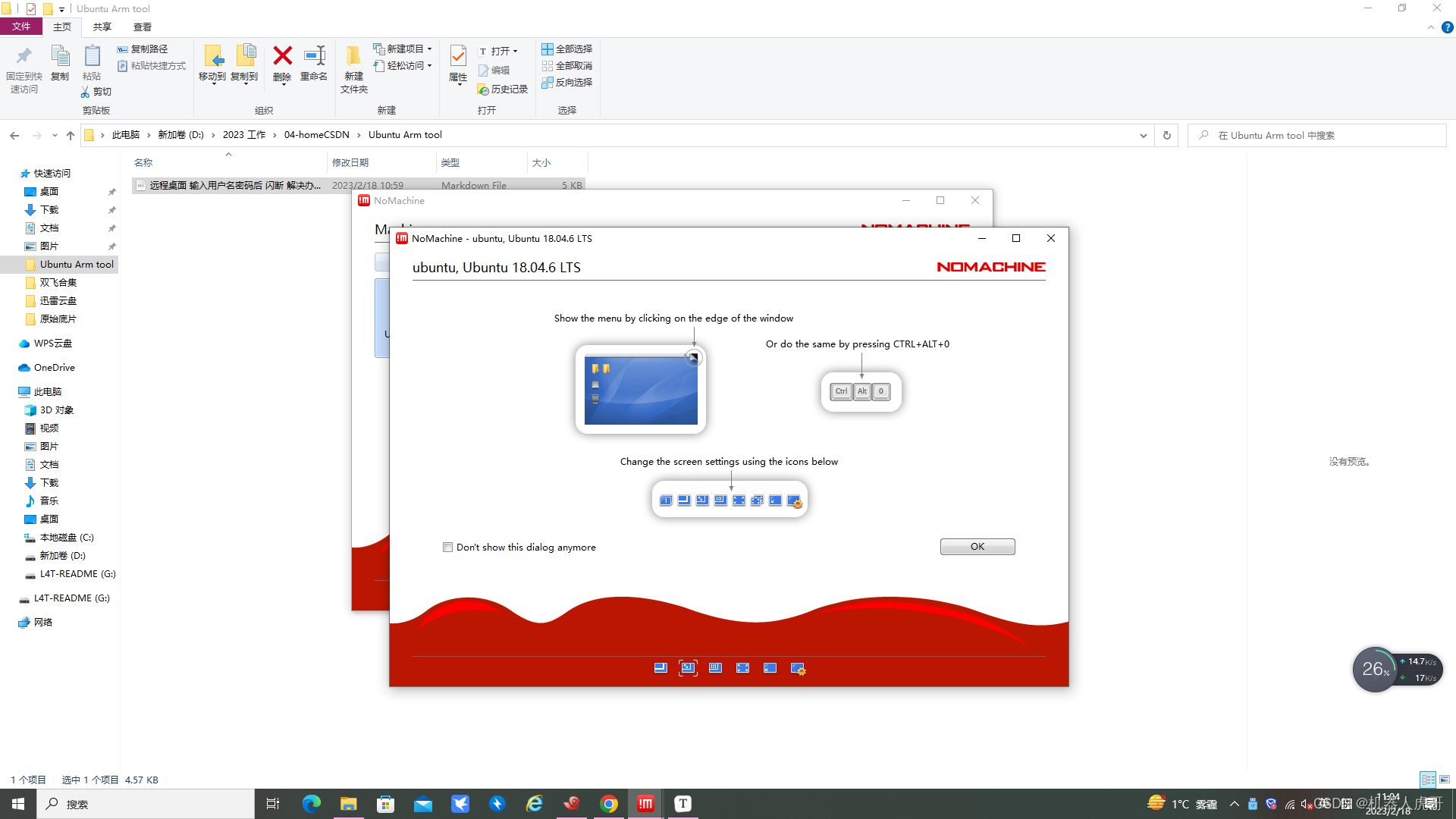Toggle the scale-to-window icon in bottom bar

click(688, 668)
